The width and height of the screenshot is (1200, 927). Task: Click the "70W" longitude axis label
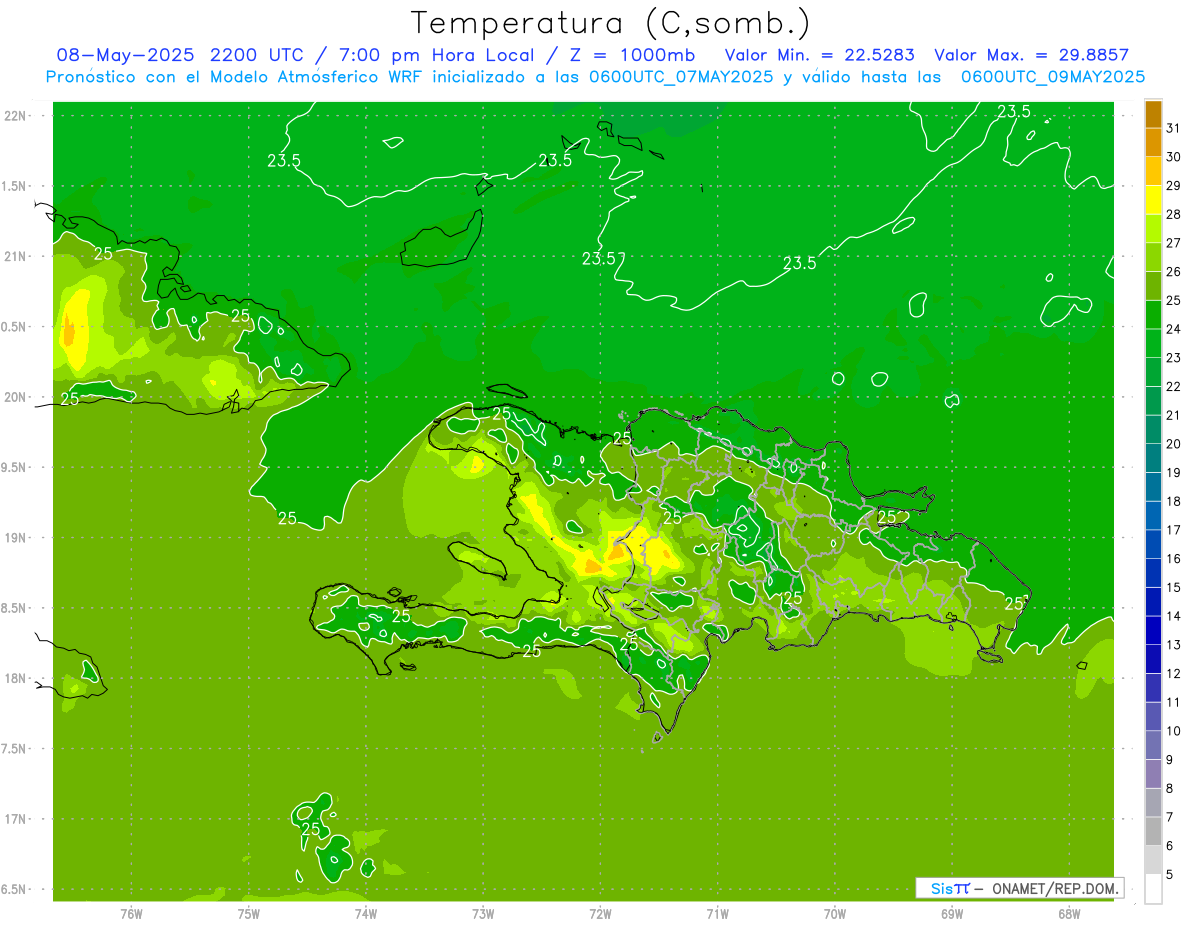(835, 913)
